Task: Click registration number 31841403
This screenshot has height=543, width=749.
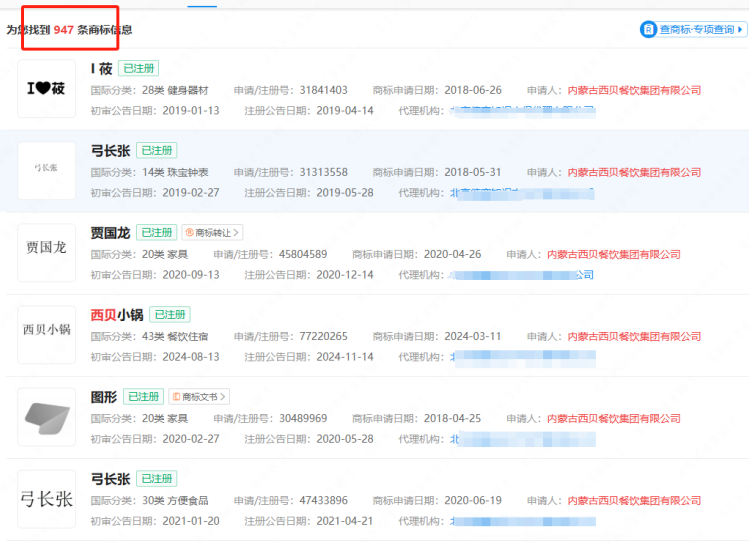Action: click(323, 90)
